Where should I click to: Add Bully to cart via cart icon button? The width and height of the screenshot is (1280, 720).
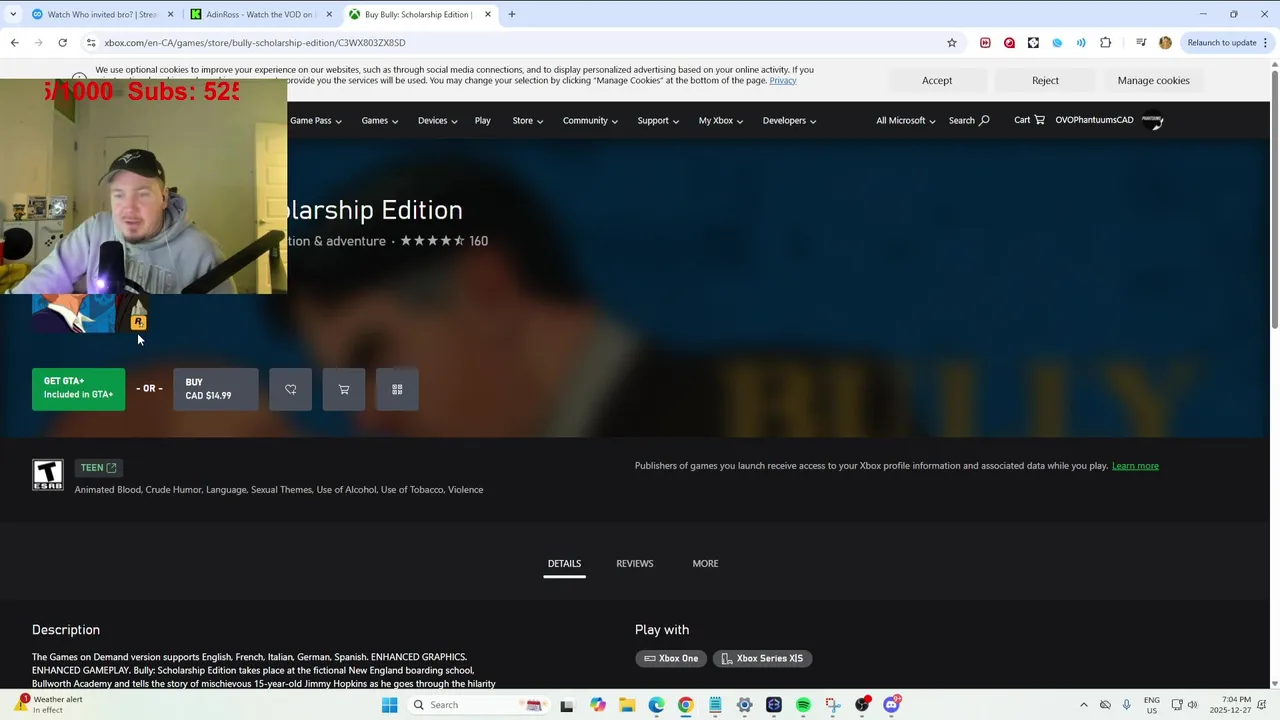click(x=344, y=389)
